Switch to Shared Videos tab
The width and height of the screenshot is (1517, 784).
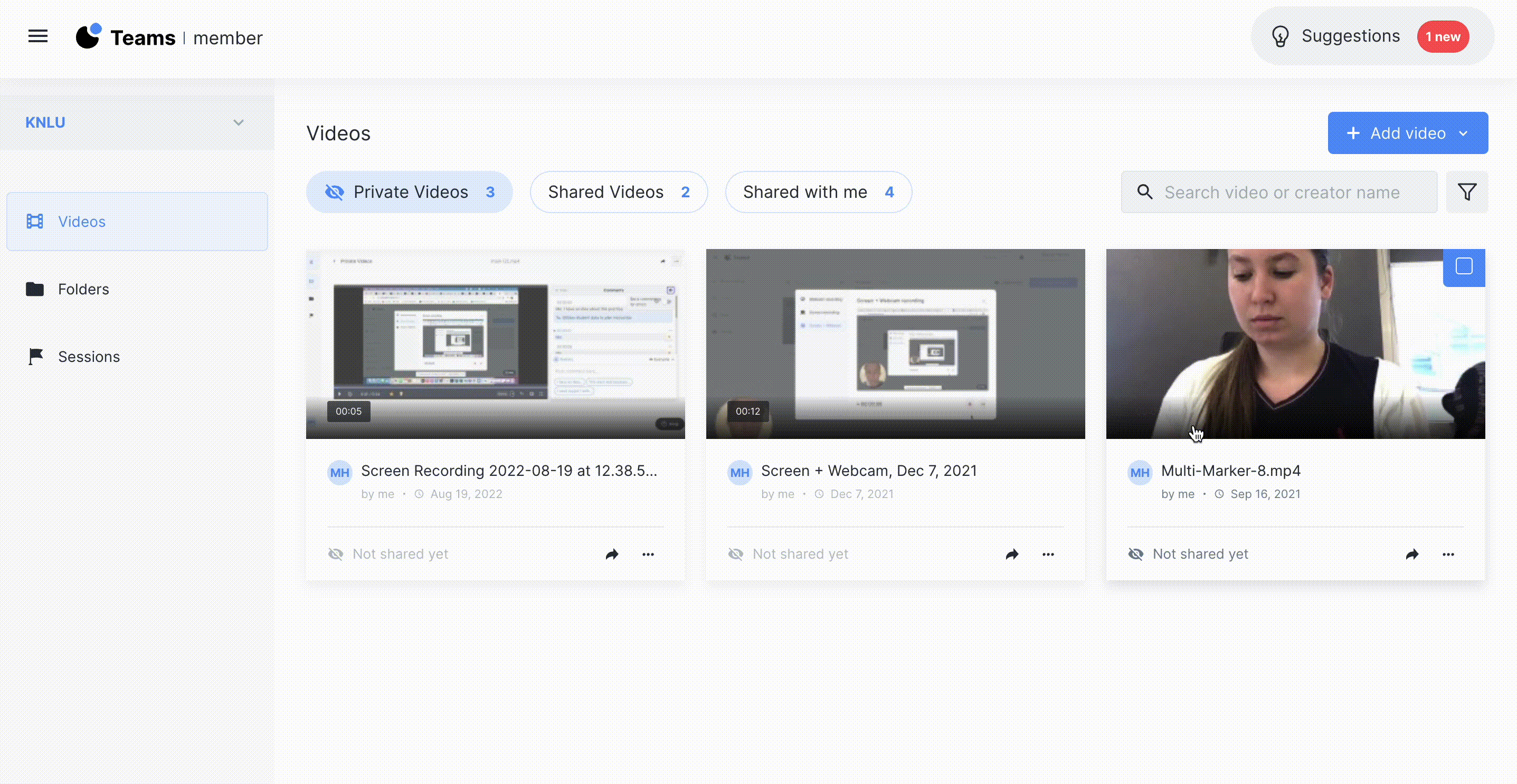point(618,192)
